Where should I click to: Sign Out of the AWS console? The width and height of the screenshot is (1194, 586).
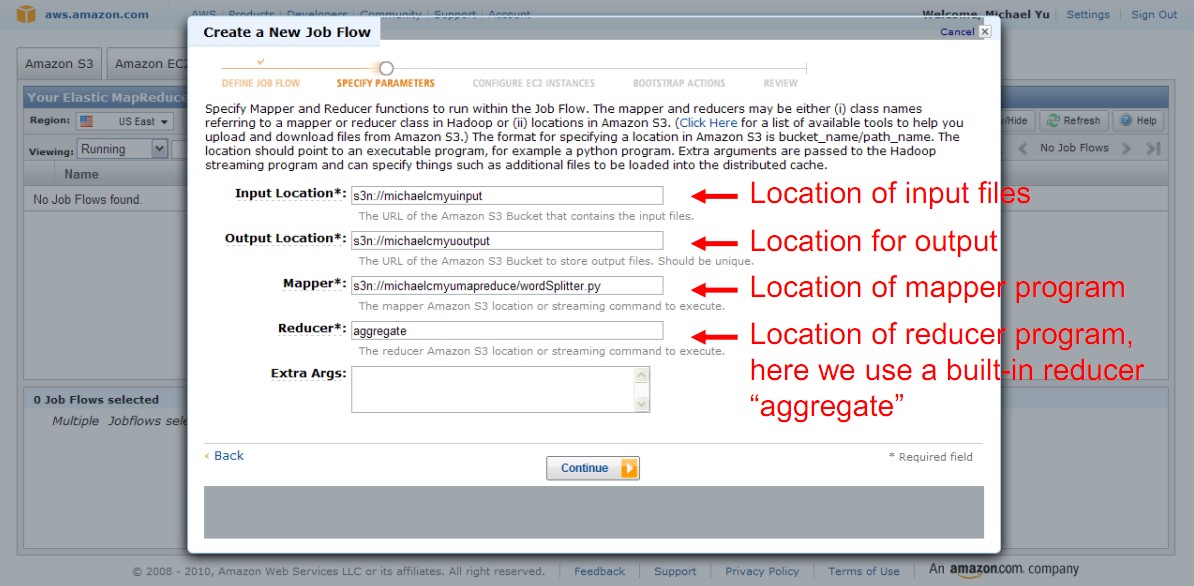coord(1154,14)
